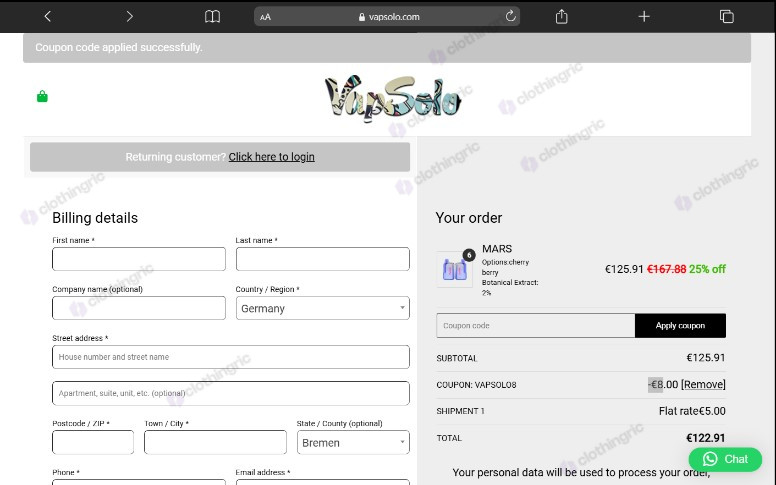Open the WhatsApp Chat button

point(725,459)
